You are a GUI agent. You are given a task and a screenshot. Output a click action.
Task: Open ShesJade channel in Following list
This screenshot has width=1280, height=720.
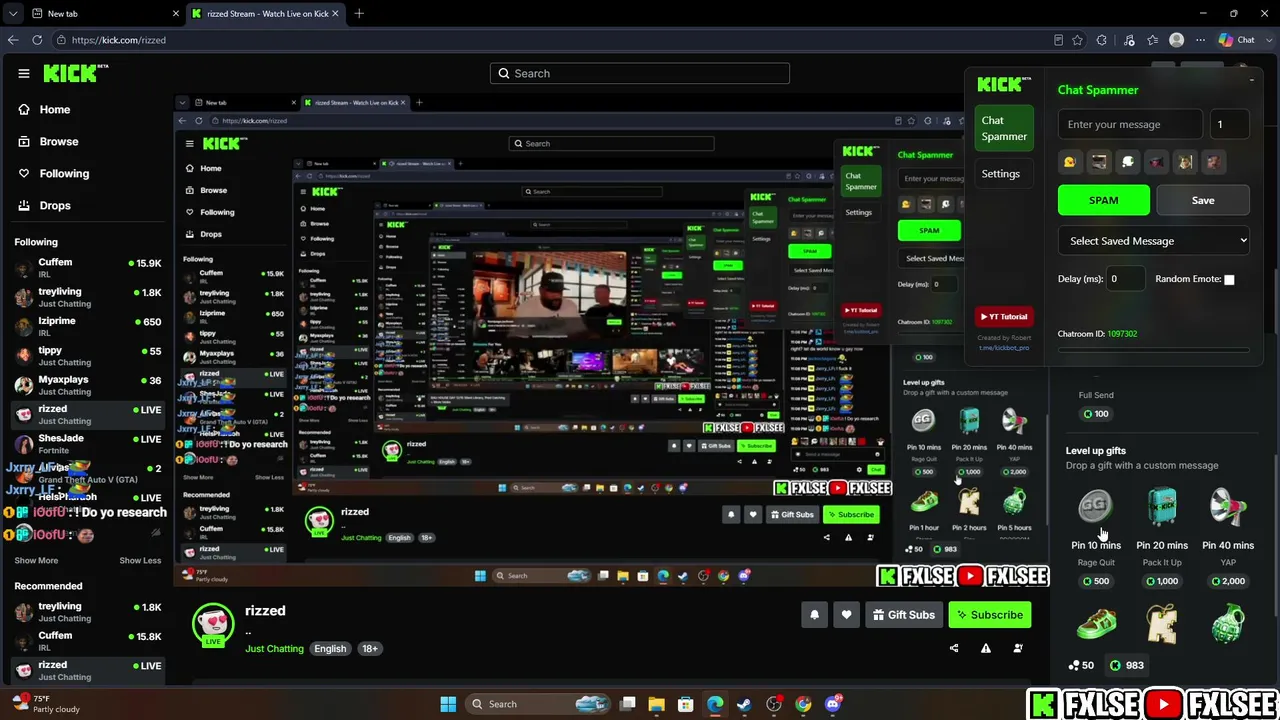click(88, 444)
